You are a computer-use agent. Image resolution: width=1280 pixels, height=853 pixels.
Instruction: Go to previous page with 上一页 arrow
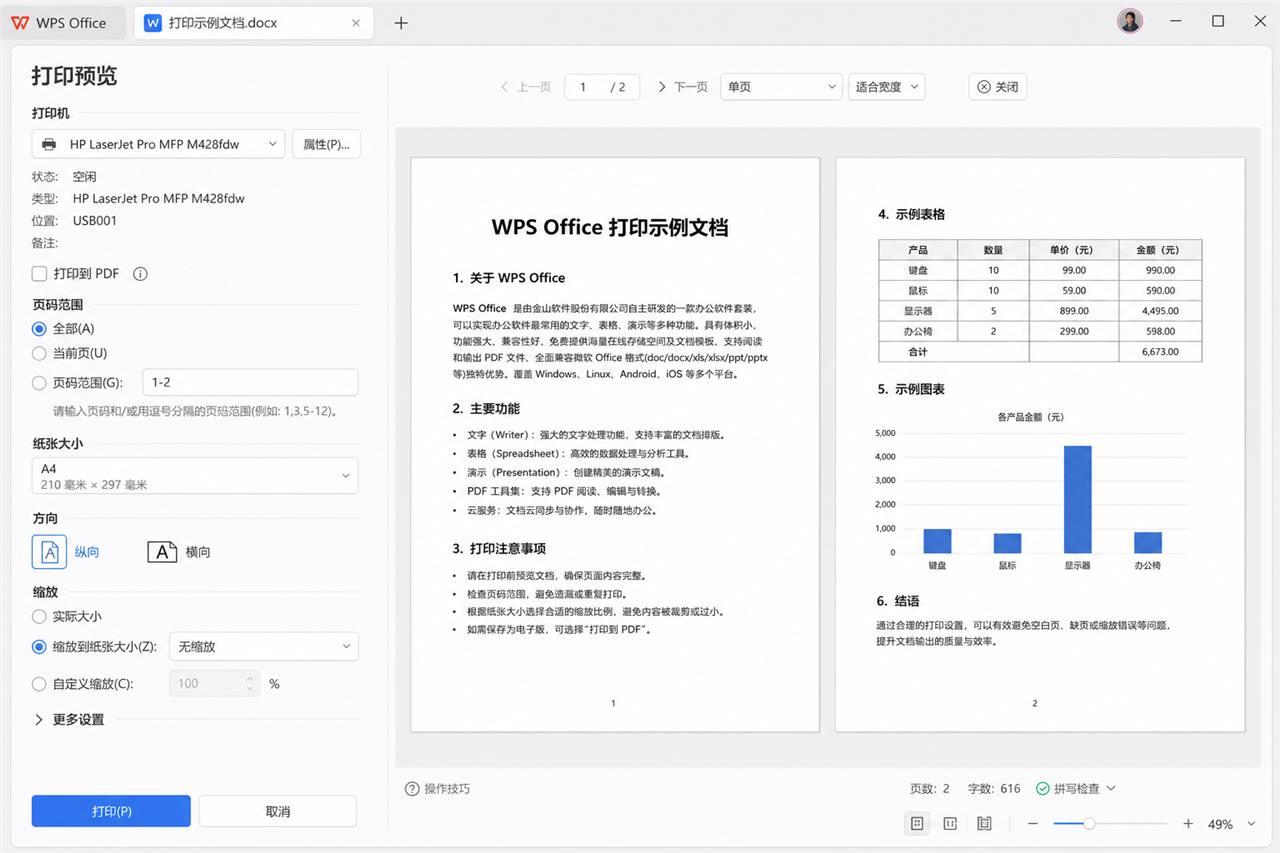tap(505, 87)
